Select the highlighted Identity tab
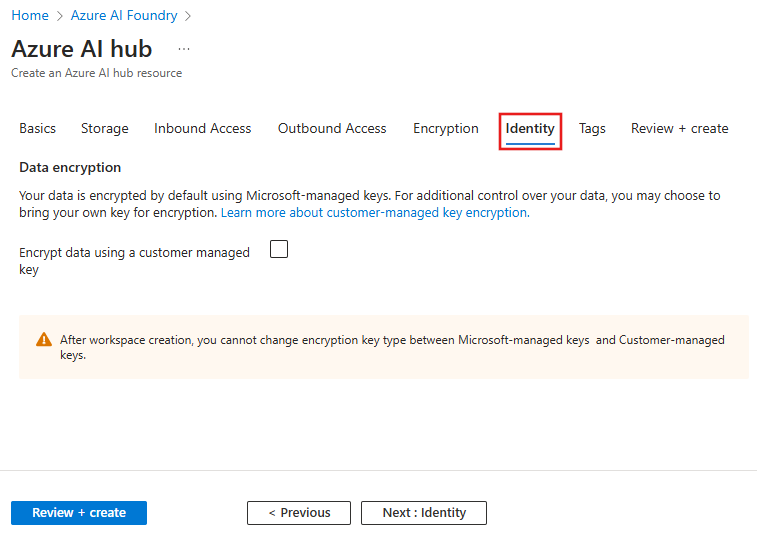 pyautogui.click(x=530, y=129)
